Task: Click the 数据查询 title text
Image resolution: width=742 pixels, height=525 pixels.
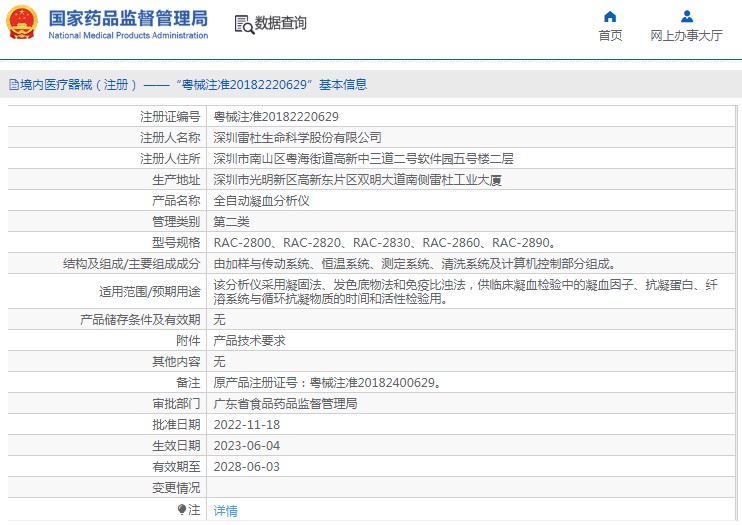Action: [x=281, y=23]
